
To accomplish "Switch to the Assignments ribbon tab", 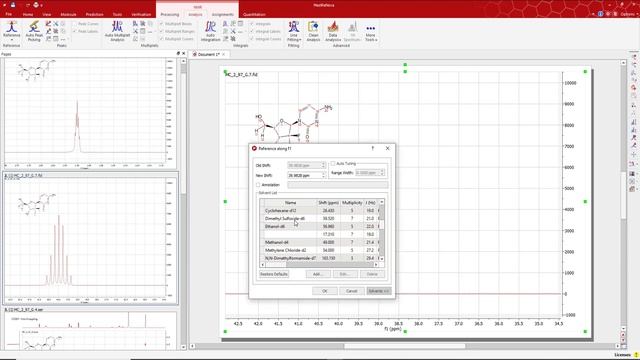I will point(222,14).
